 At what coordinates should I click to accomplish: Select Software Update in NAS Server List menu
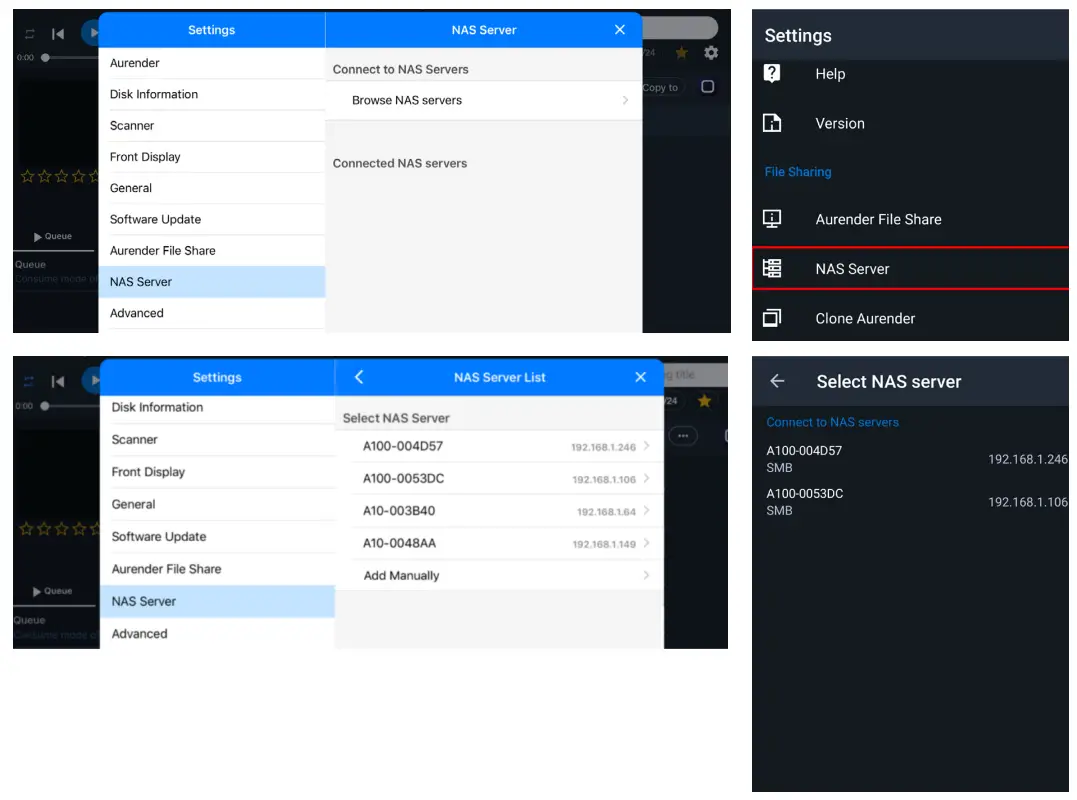pyautogui.click(x=217, y=536)
